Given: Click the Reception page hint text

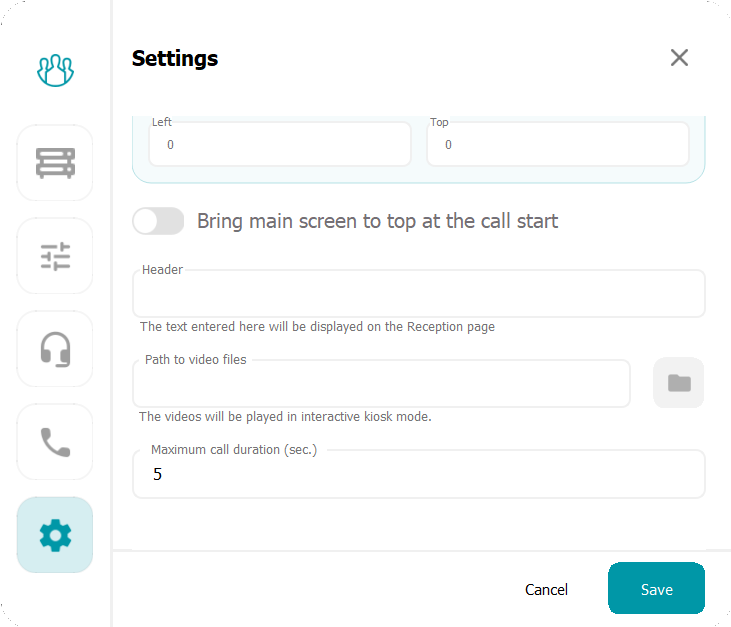Looking at the screenshot, I should pos(317,327).
